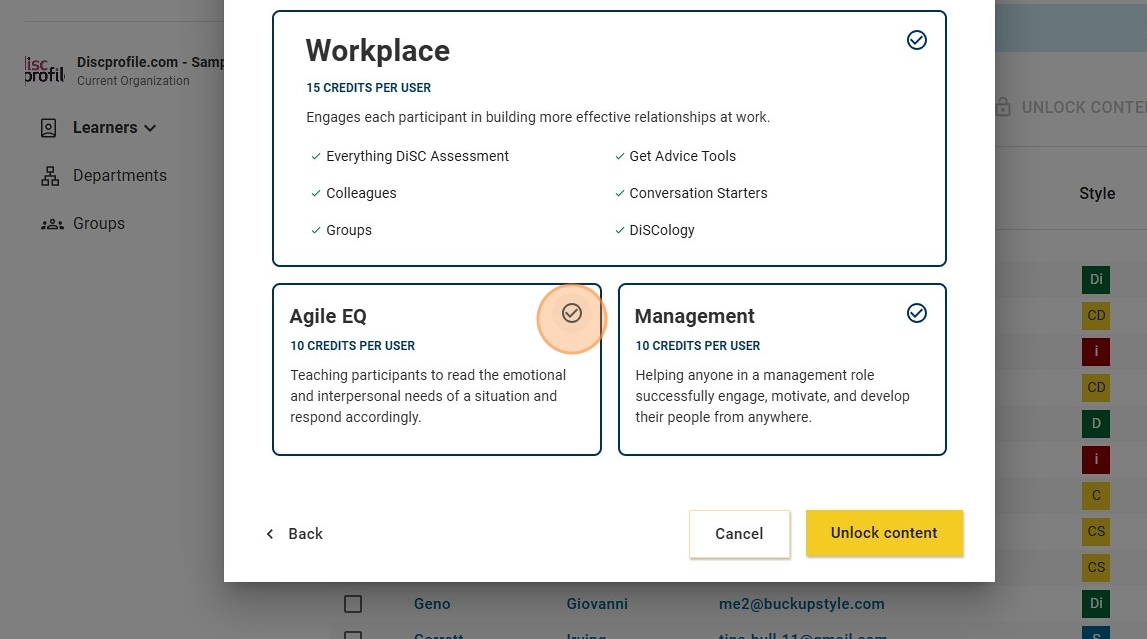Click the Colleagues feature item
Viewport: 1147px width, 639px height.
pos(361,193)
